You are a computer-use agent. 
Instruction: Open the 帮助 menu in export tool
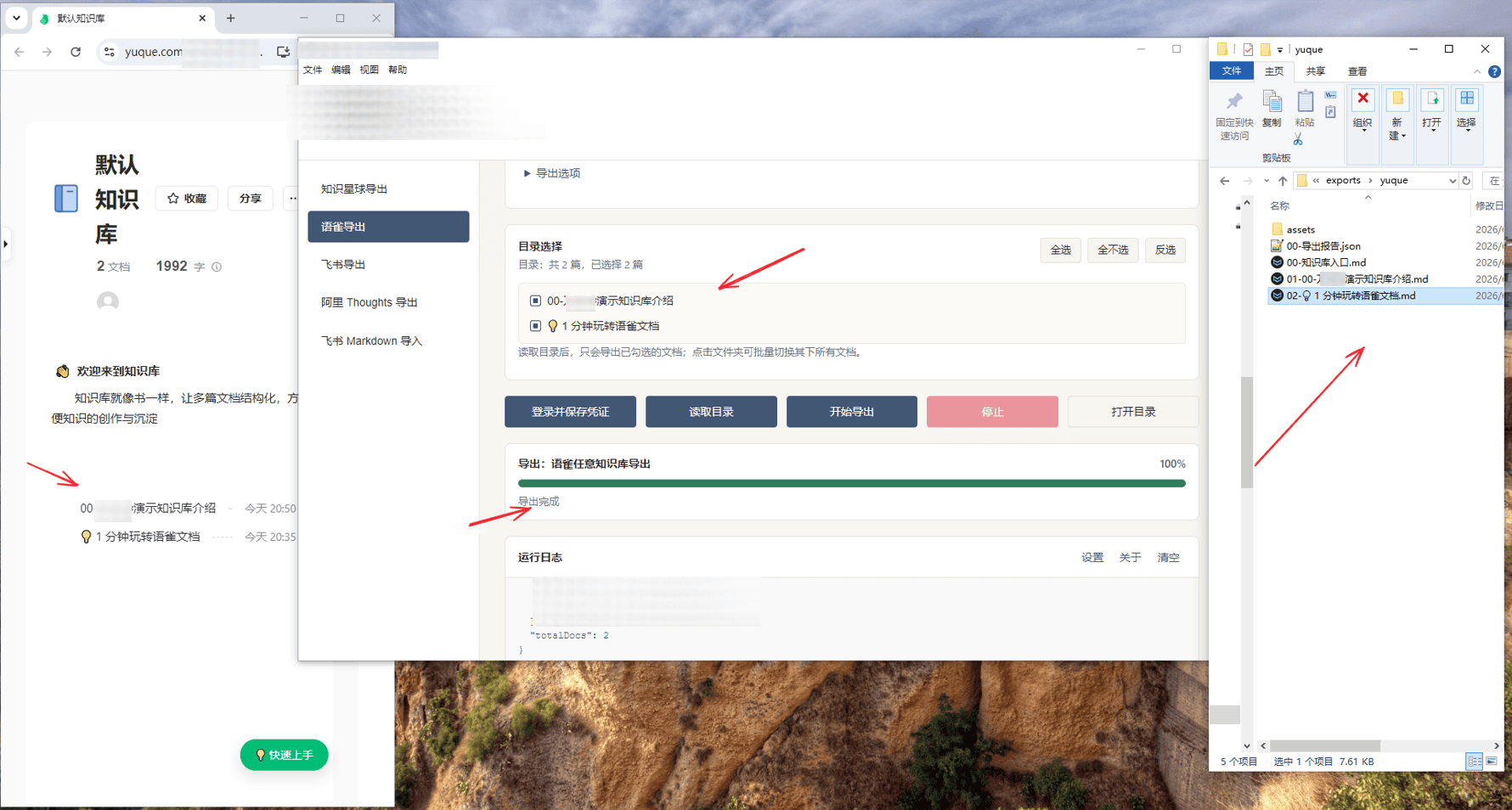coord(398,70)
